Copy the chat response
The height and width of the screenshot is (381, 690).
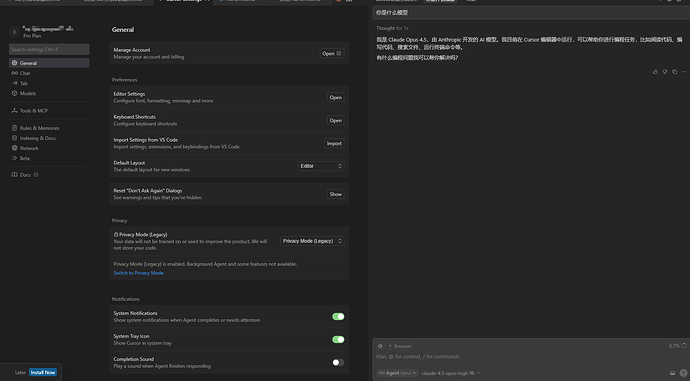tap(675, 72)
